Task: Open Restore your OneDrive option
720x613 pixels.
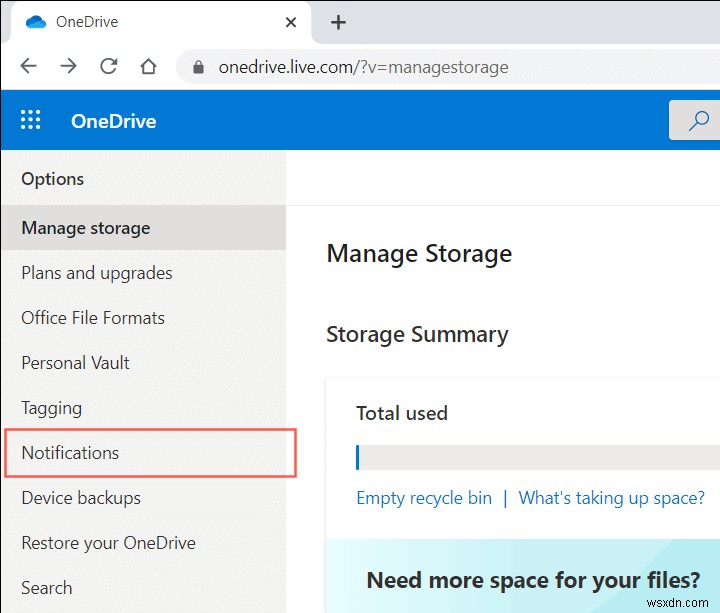Action: pyautogui.click(x=144, y=543)
